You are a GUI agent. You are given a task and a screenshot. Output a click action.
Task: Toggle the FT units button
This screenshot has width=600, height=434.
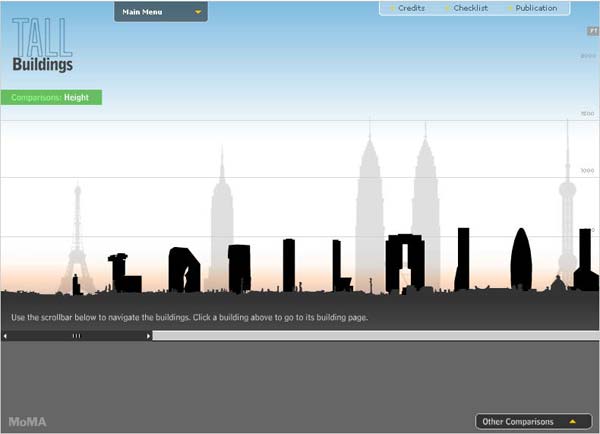coord(593,31)
